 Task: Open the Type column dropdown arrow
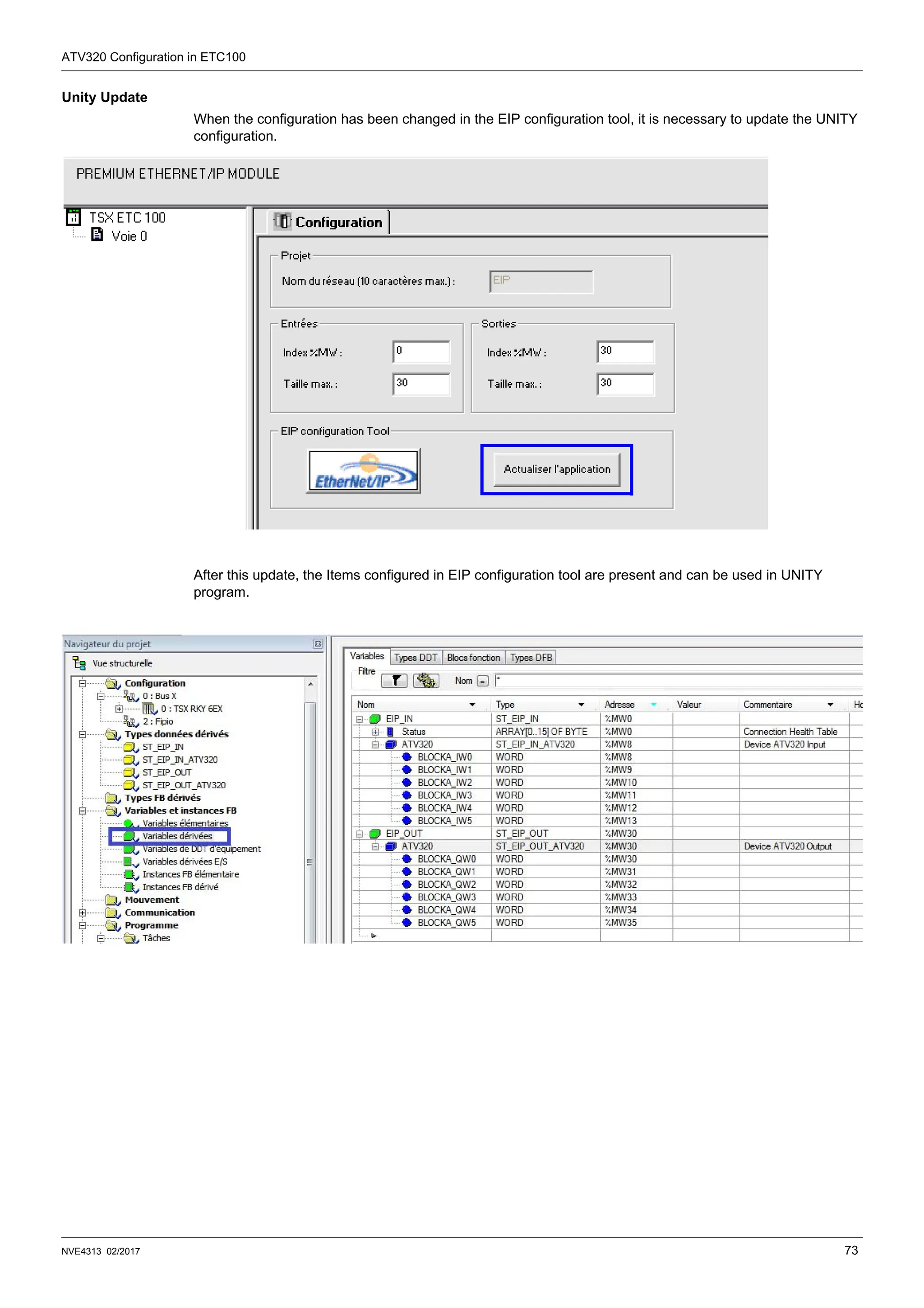pyautogui.click(x=581, y=705)
